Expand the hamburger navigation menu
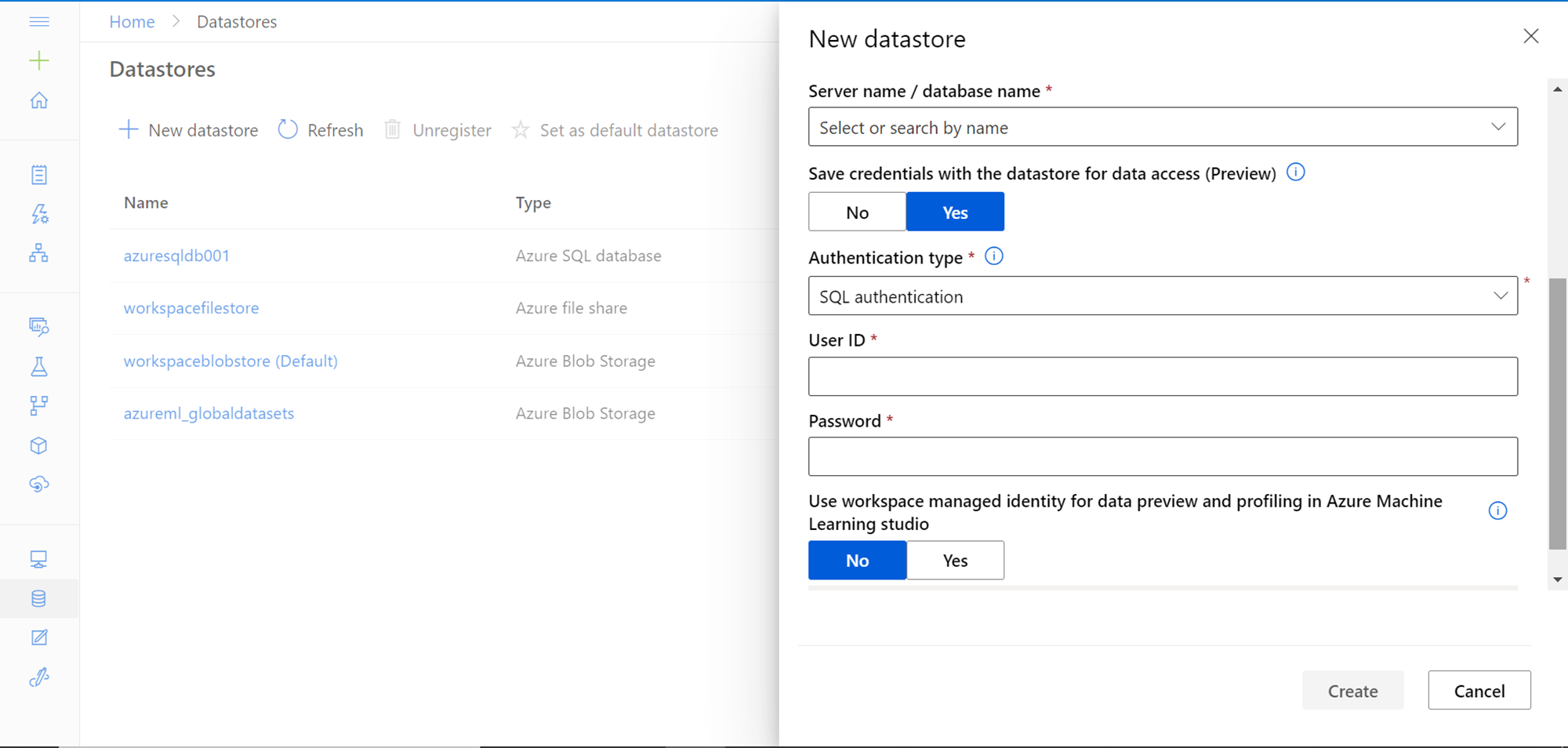The width and height of the screenshot is (1568, 748). point(39,21)
